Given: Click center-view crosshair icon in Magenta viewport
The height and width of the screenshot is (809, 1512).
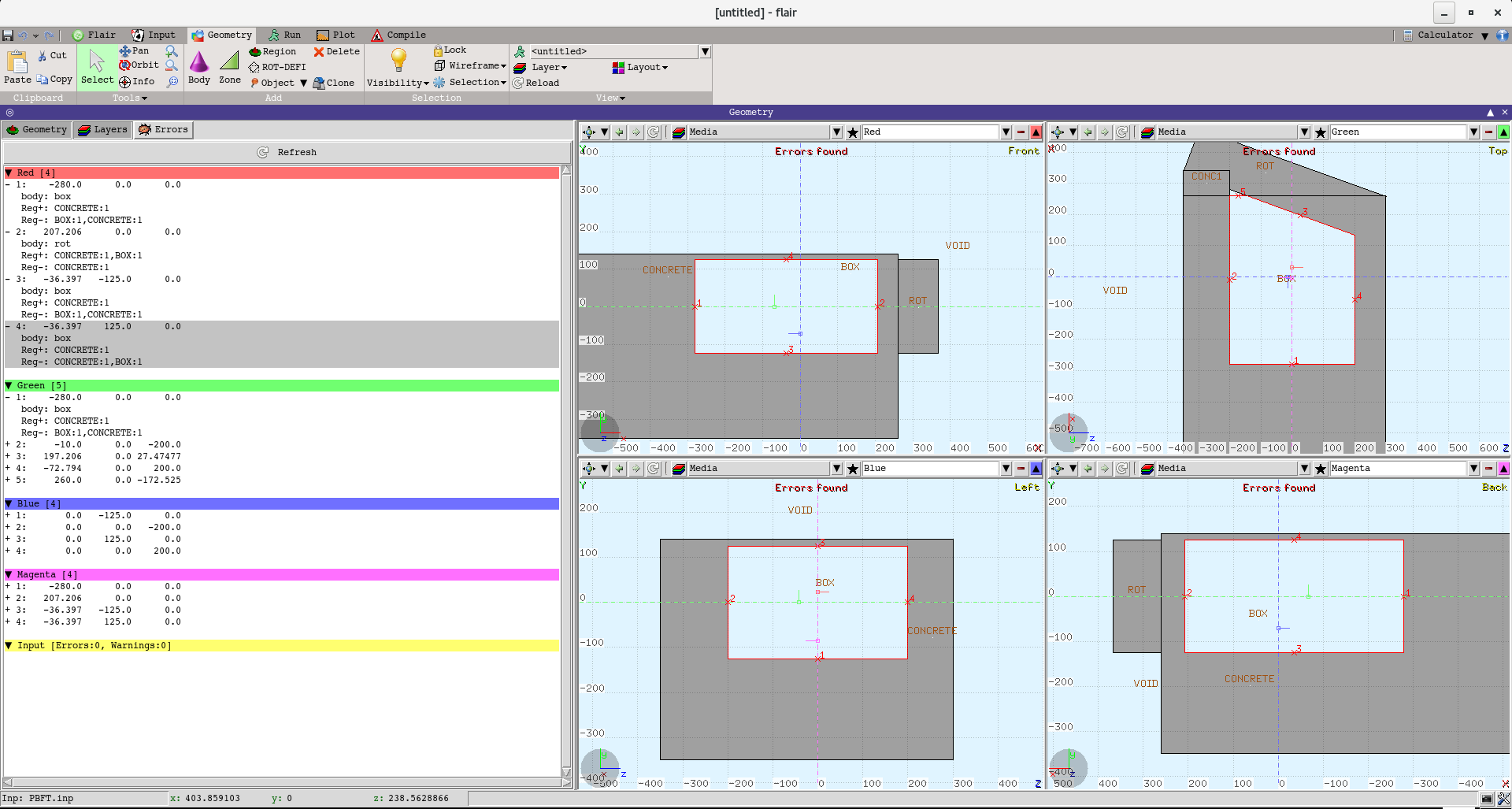Looking at the screenshot, I should click(x=1058, y=469).
